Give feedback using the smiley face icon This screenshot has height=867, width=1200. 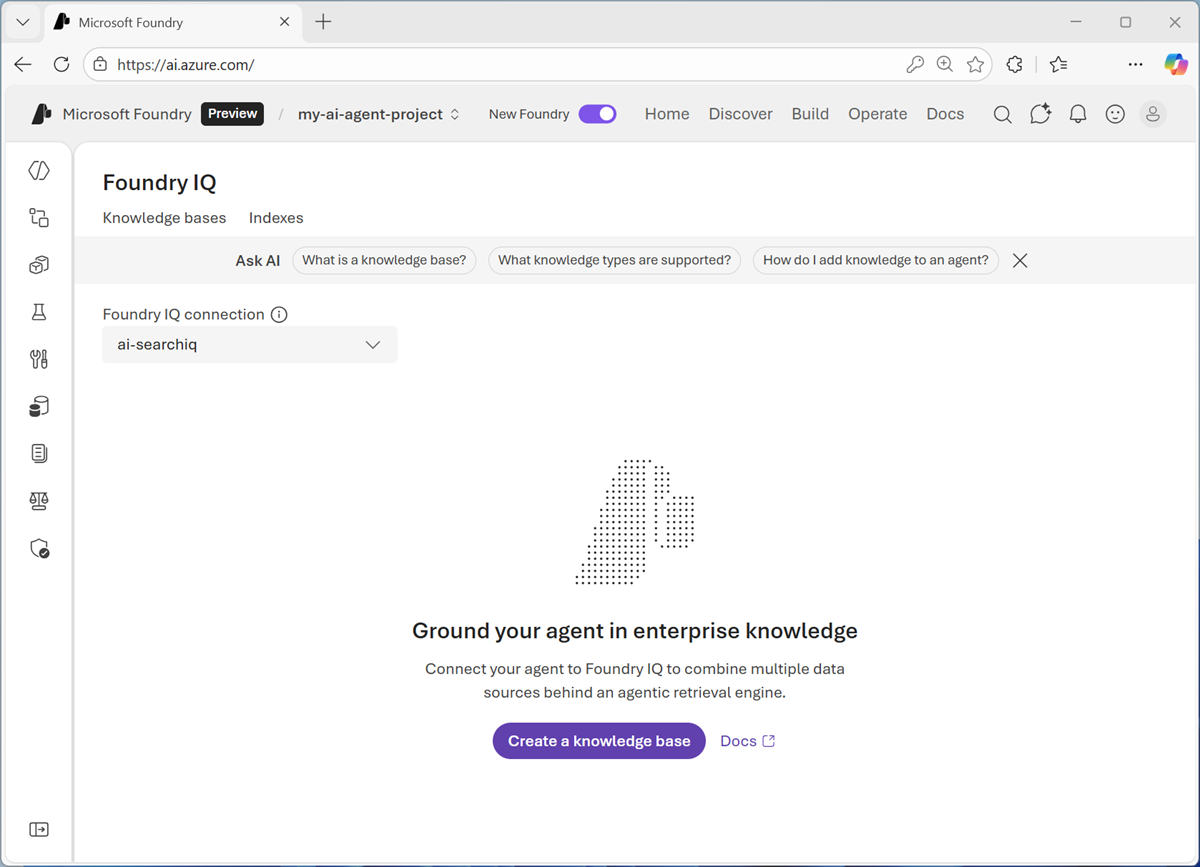[x=1115, y=114]
